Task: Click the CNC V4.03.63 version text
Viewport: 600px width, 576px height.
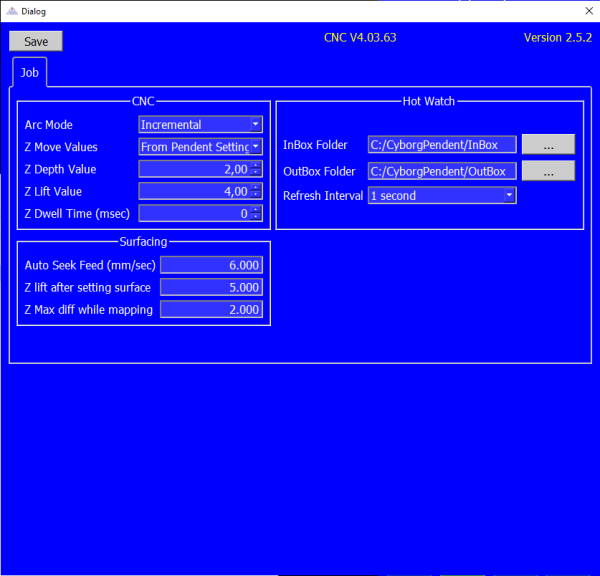Action: pos(360,38)
